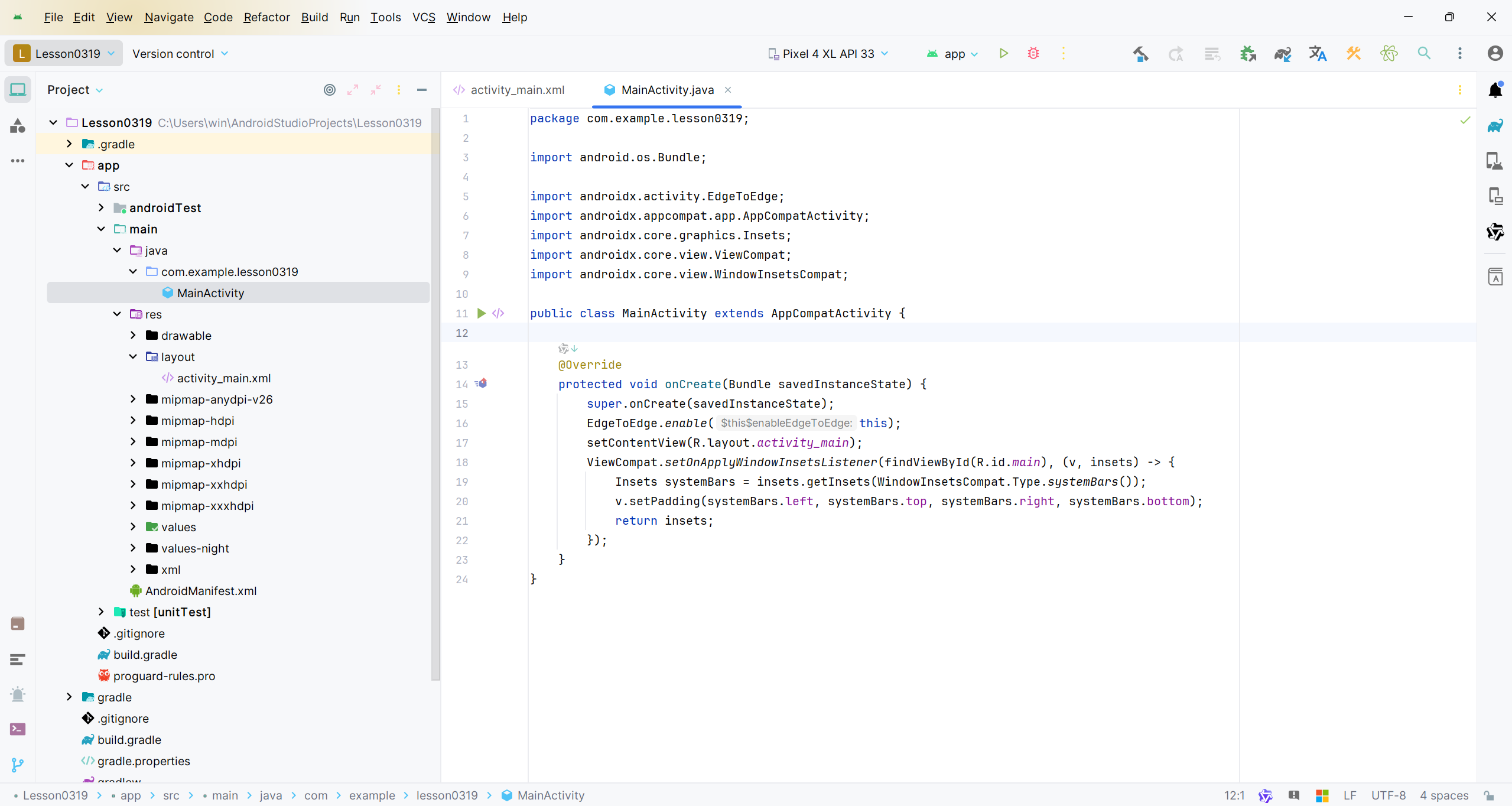Collapse the app module node

(69, 165)
